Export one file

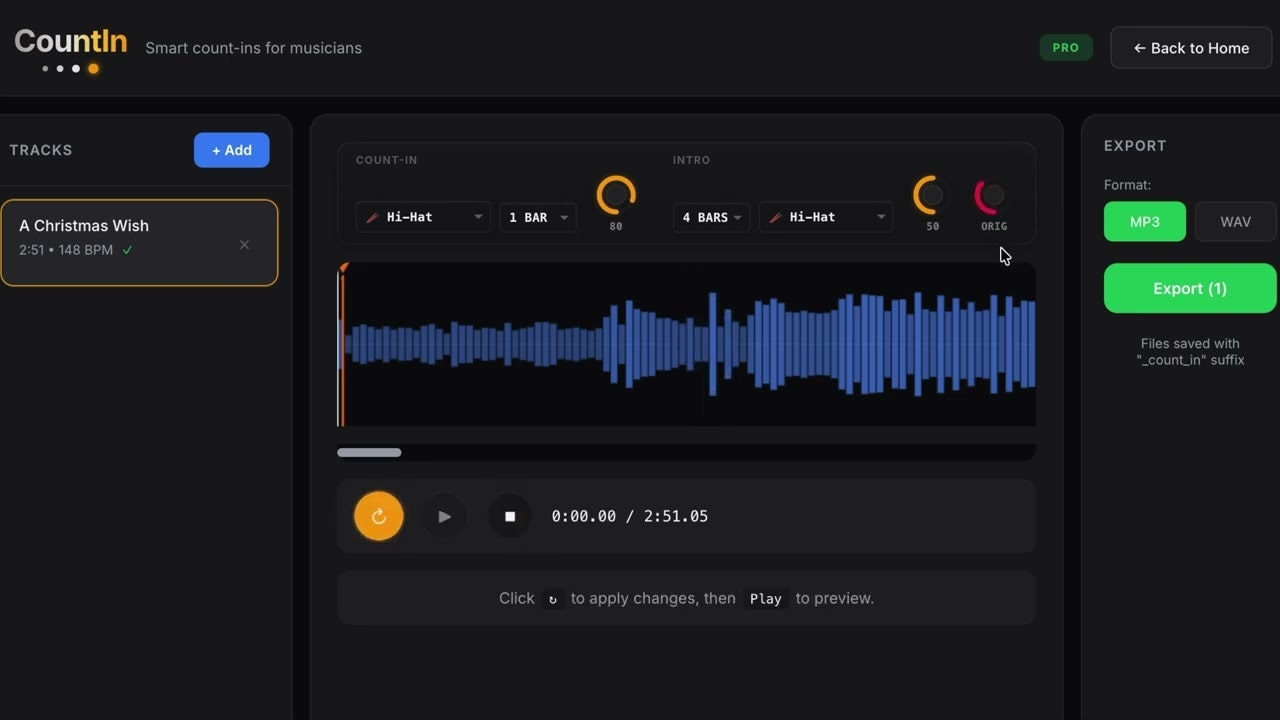pos(1190,288)
